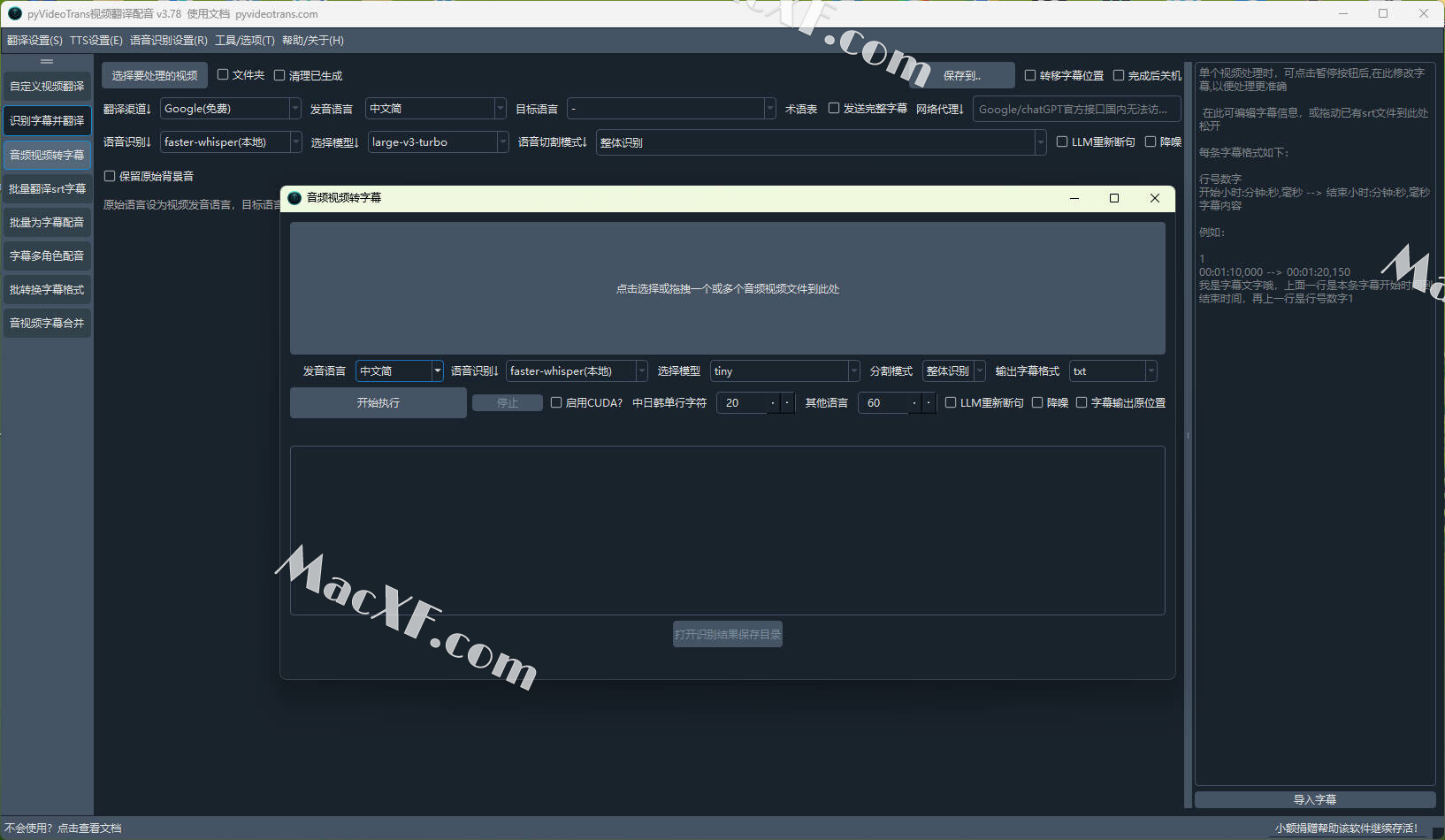
Task: Click the file drop area for audio/video
Action: [x=727, y=288]
